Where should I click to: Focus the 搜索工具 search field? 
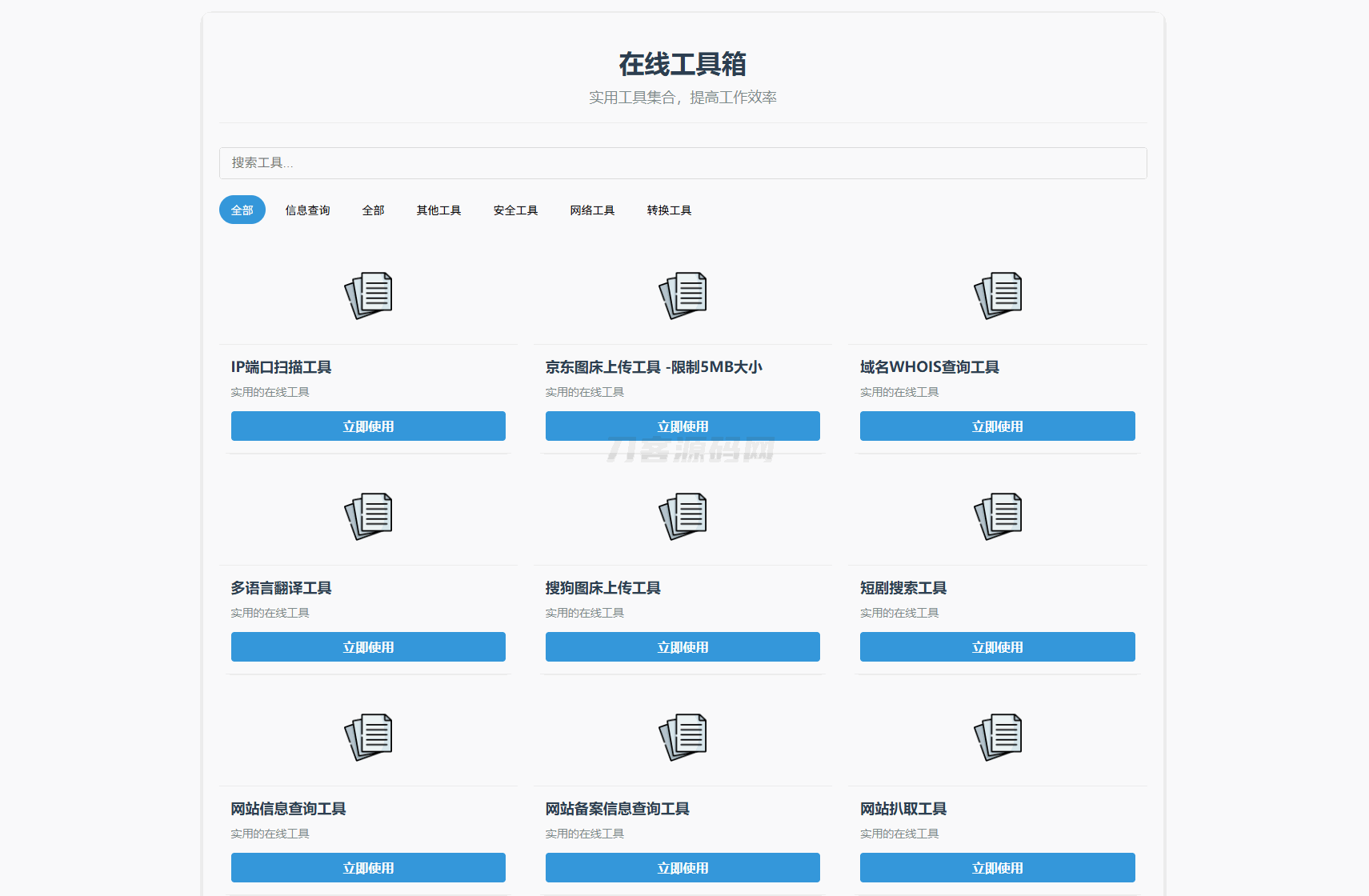[682, 163]
